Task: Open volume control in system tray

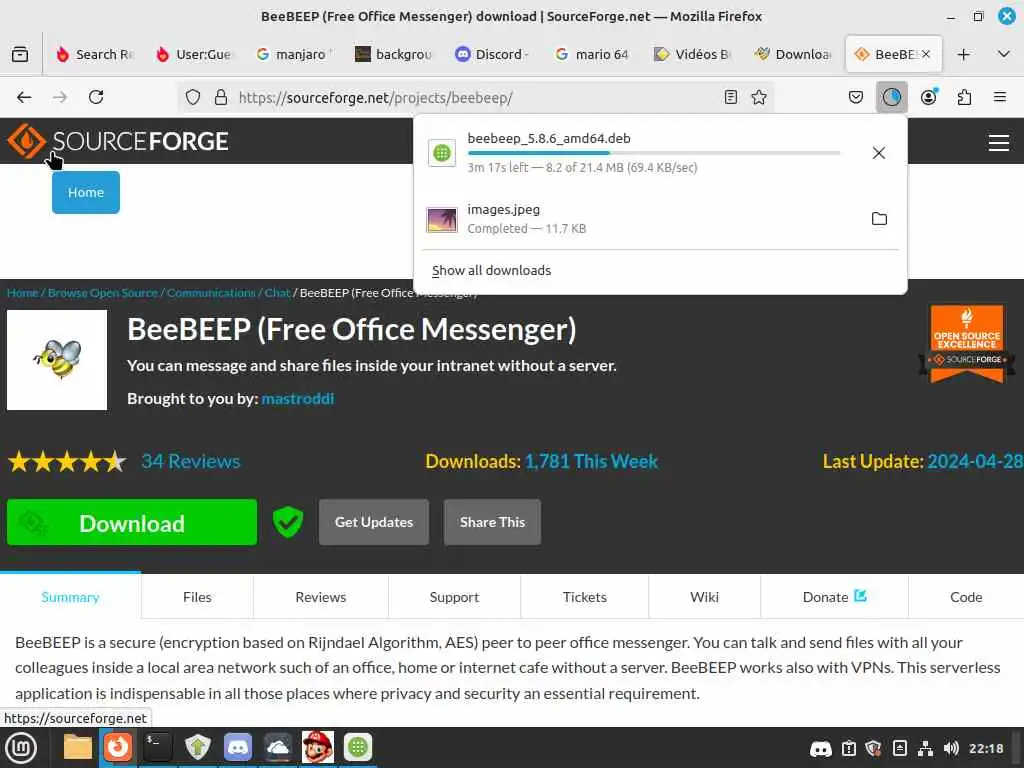Action: coord(952,748)
